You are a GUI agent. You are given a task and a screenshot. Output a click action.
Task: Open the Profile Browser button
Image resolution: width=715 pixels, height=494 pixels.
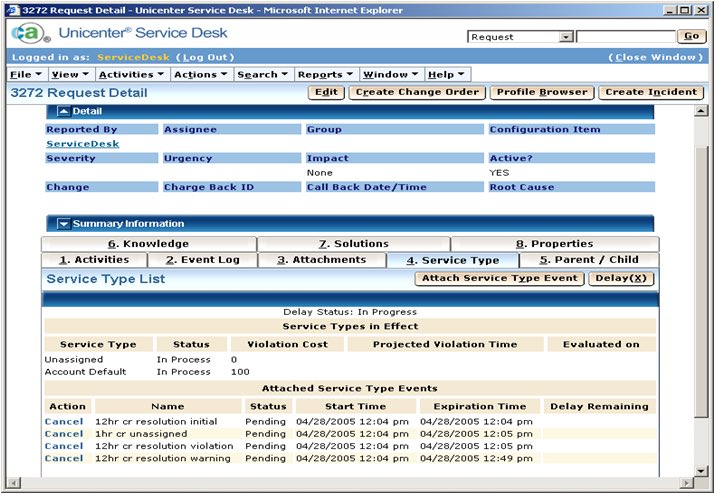coord(542,92)
